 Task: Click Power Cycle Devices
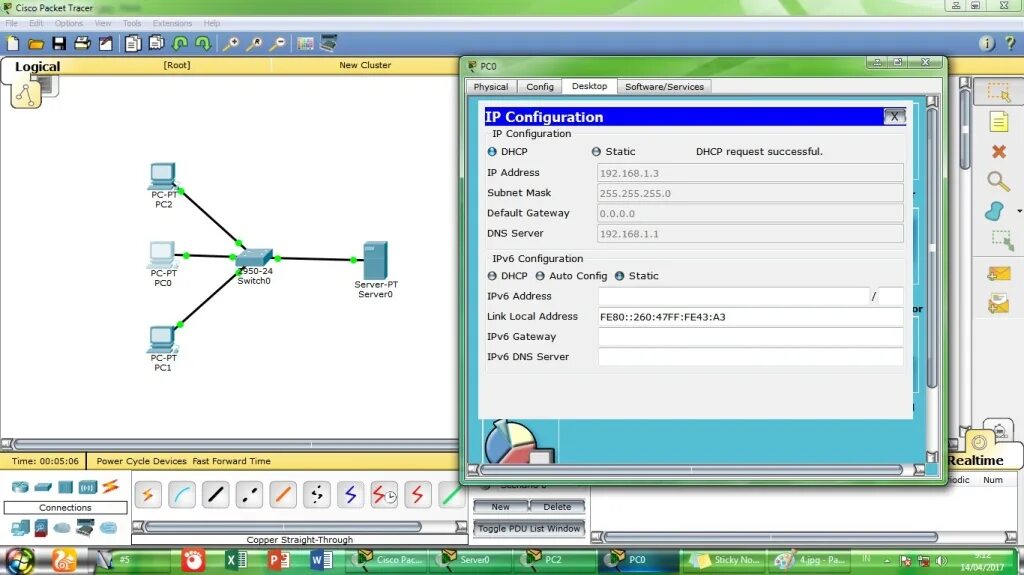142,461
